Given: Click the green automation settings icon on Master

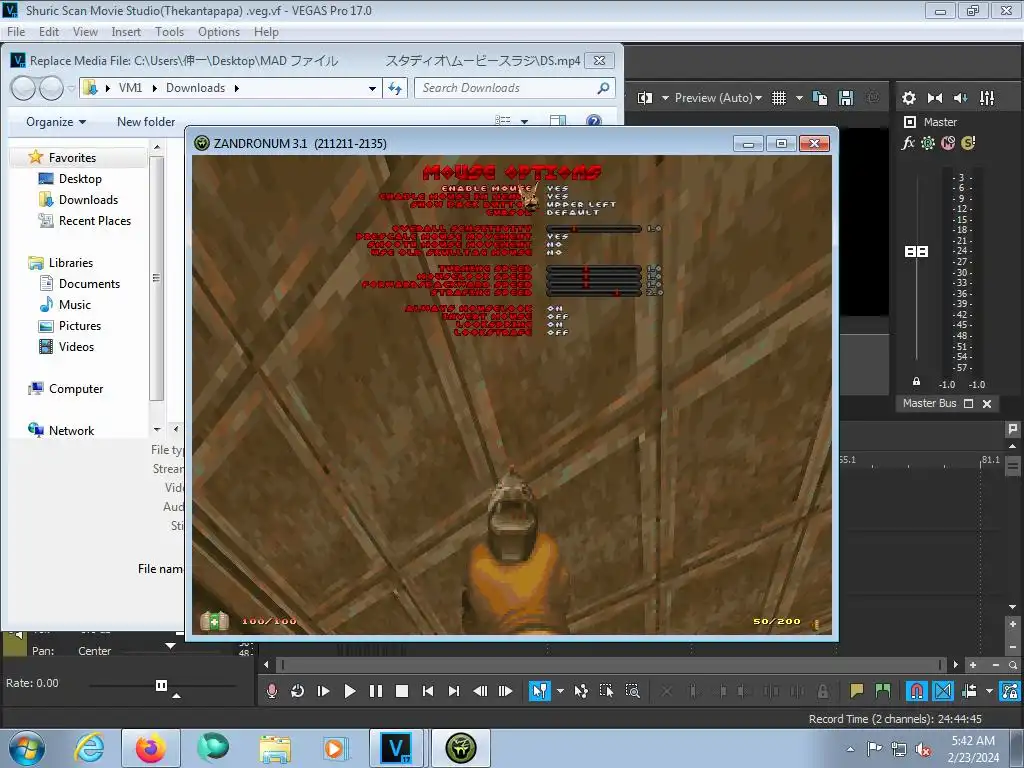Looking at the screenshot, I should (x=927, y=143).
